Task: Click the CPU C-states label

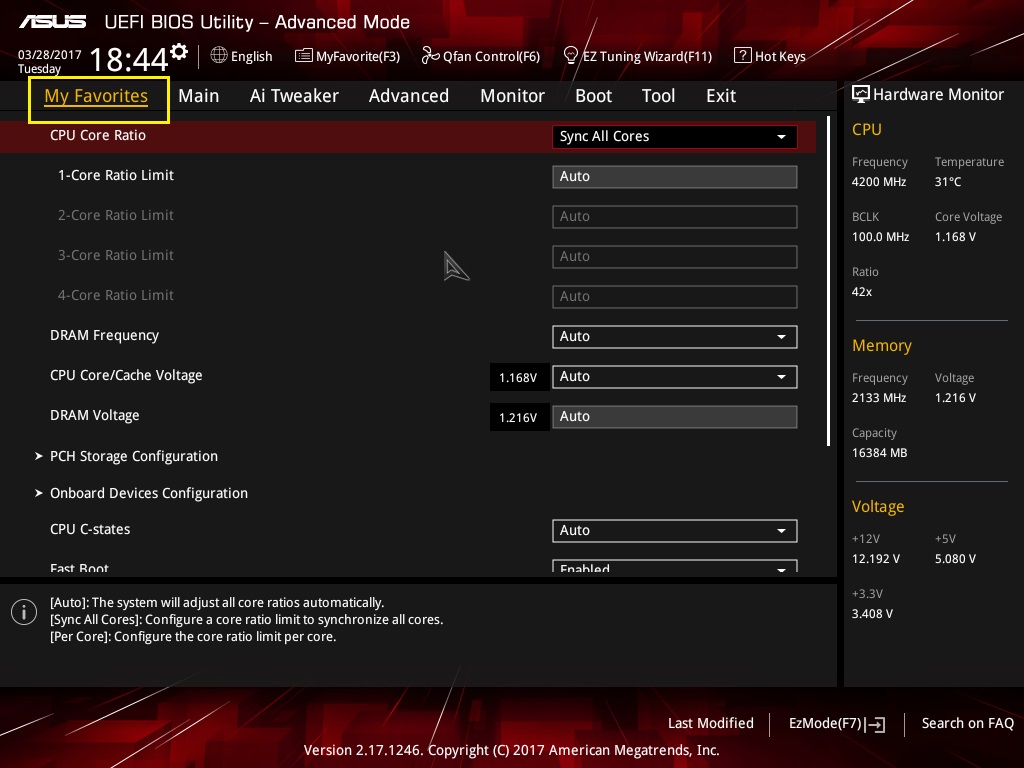Action: point(90,529)
